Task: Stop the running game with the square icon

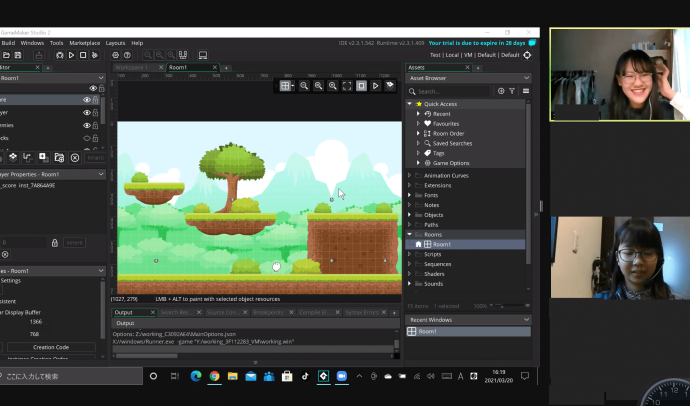Action: [x=83, y=55]
